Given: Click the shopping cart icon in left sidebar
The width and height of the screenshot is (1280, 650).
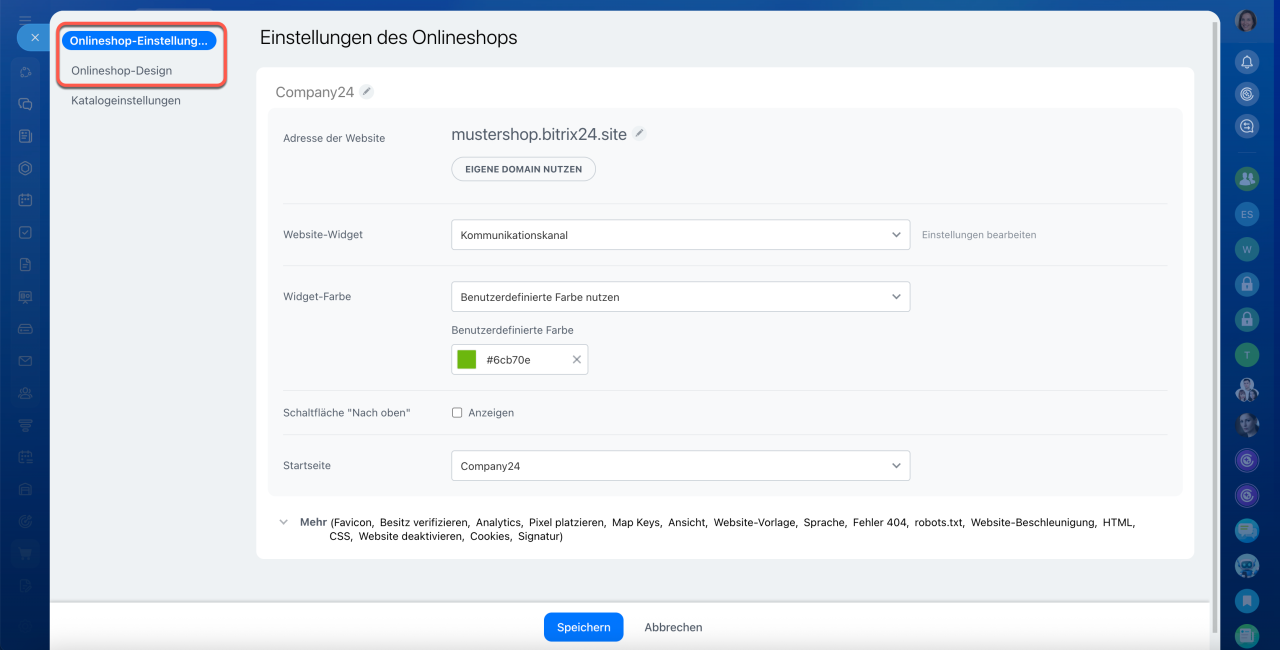Looking at the screenshot, I should pyautogui.click(x=25, y=553).
